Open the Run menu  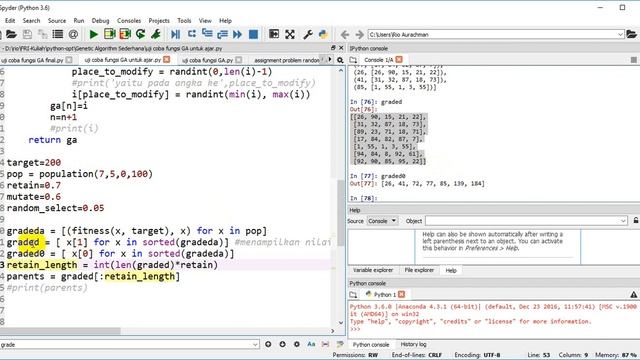click(x=79, y=20)
